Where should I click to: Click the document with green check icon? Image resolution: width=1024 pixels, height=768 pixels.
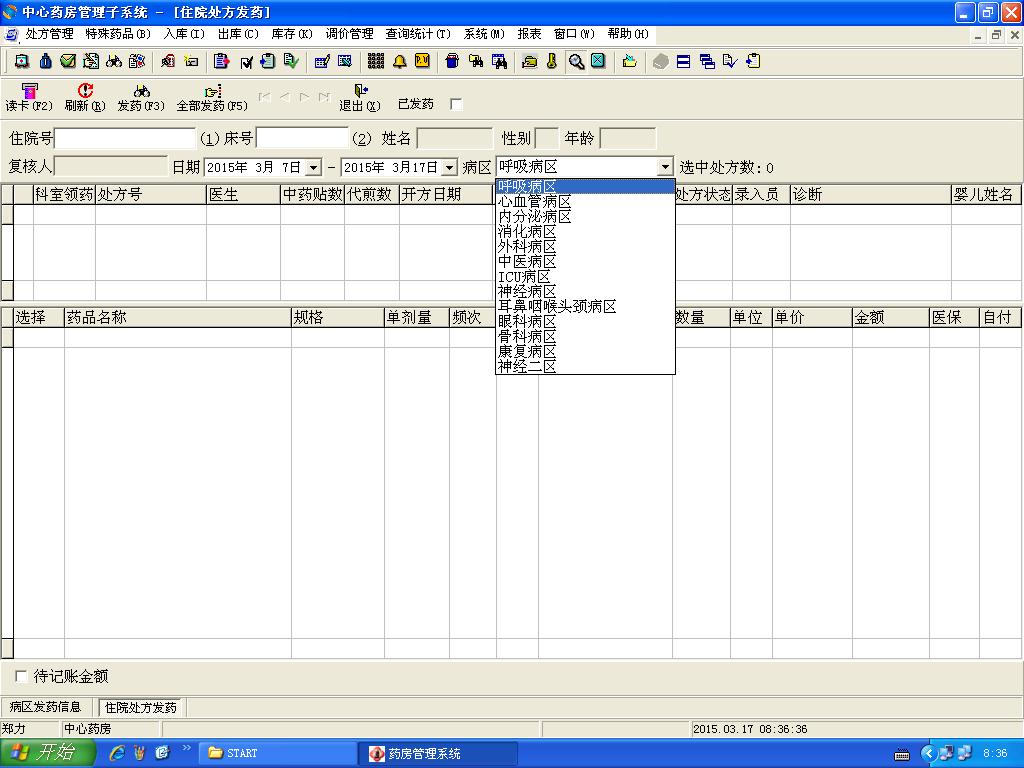[291, 61]
